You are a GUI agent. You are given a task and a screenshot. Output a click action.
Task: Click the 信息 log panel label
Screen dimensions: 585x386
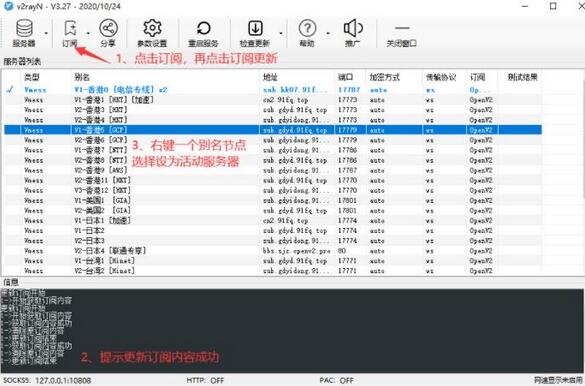(x=10, y=282)
